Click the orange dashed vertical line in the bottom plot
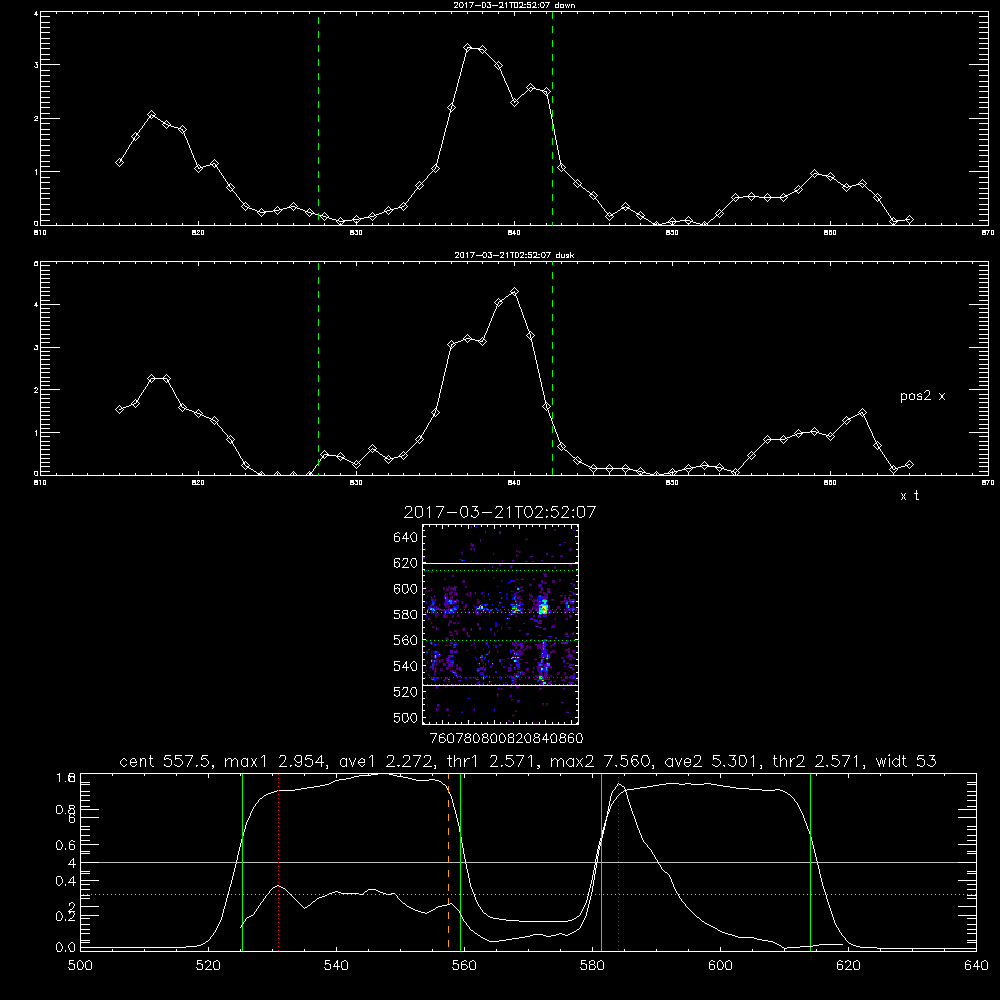 pyautogui.click(x=448, y=862)
